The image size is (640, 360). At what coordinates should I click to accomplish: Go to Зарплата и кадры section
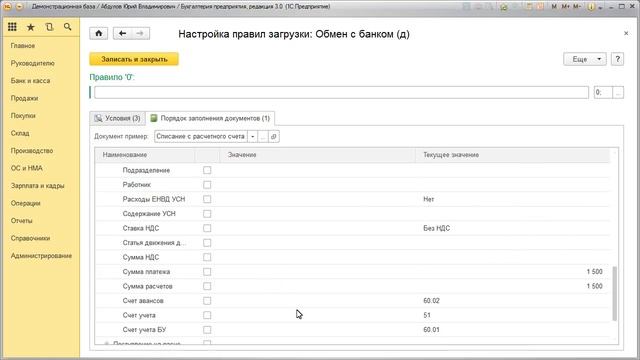click(38, 186)
